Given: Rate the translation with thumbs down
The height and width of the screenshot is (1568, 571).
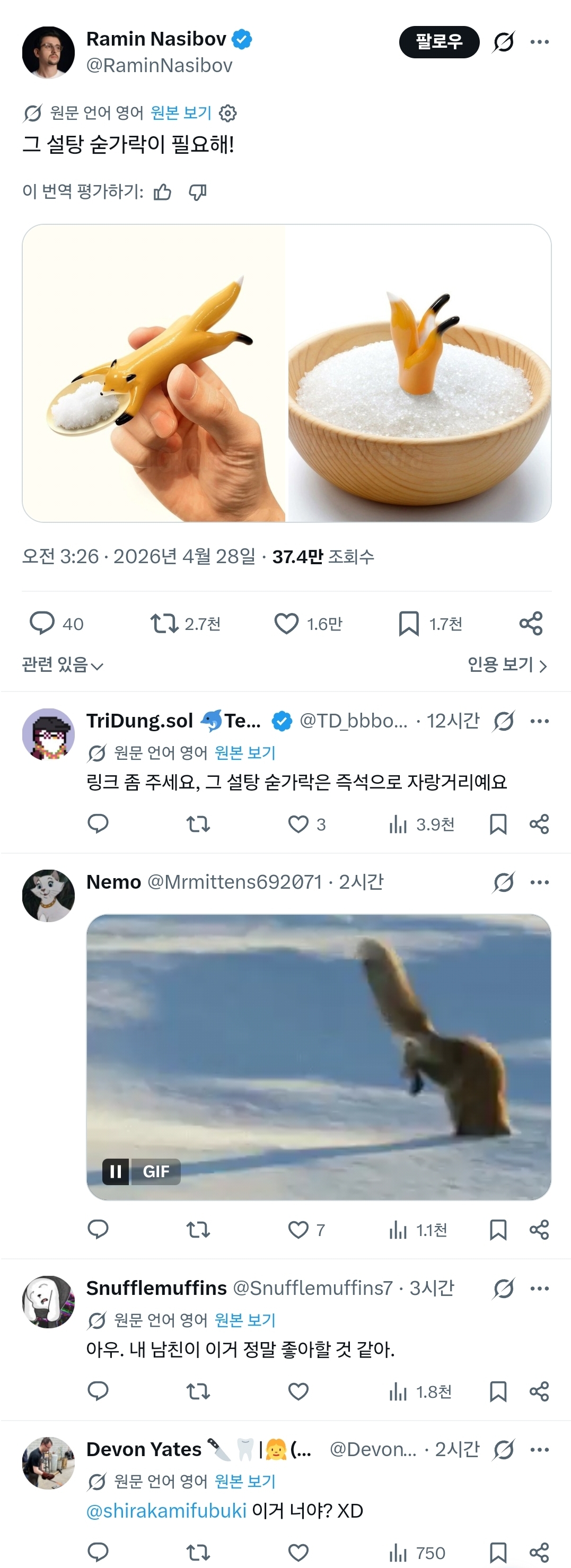Looking at the screenshot, I should tap(197, 192).
